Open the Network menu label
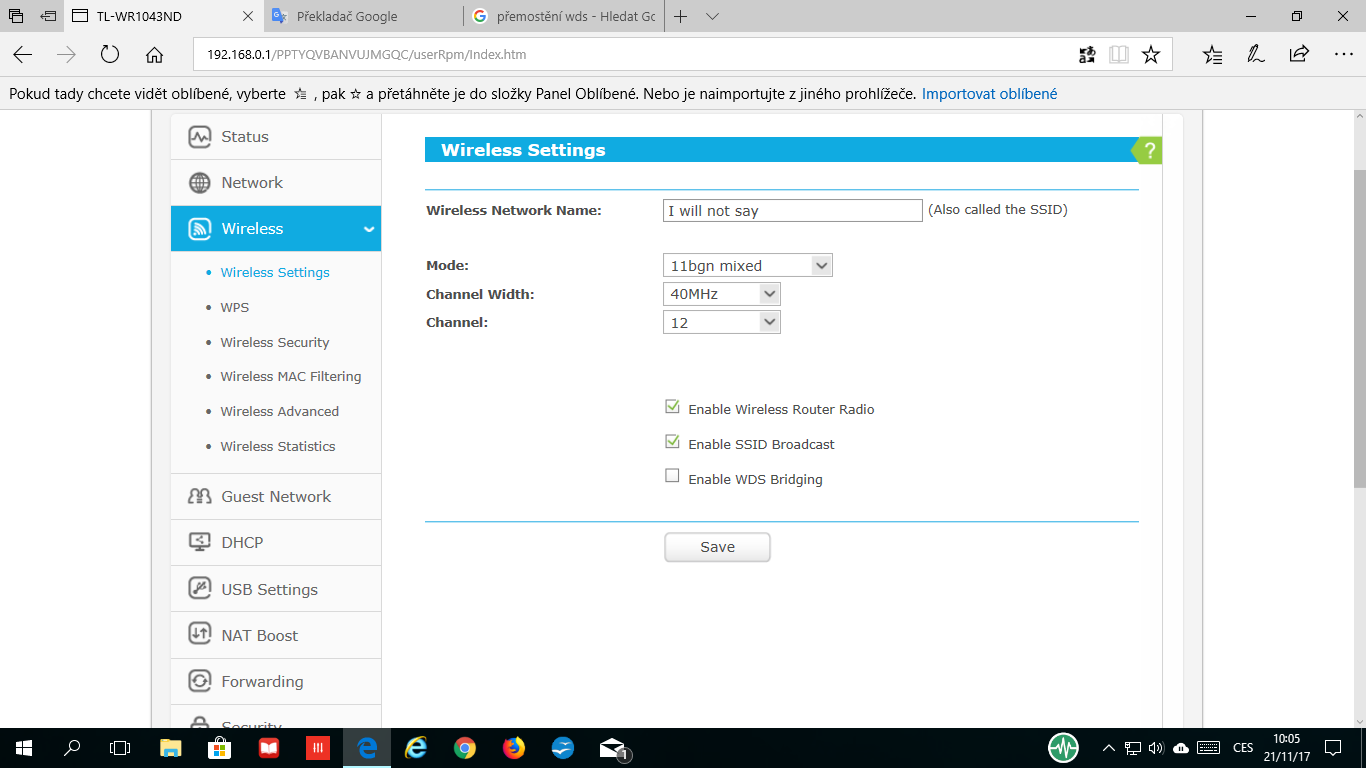Screen dimensions: 1366x768 click(x=252, y=183)
